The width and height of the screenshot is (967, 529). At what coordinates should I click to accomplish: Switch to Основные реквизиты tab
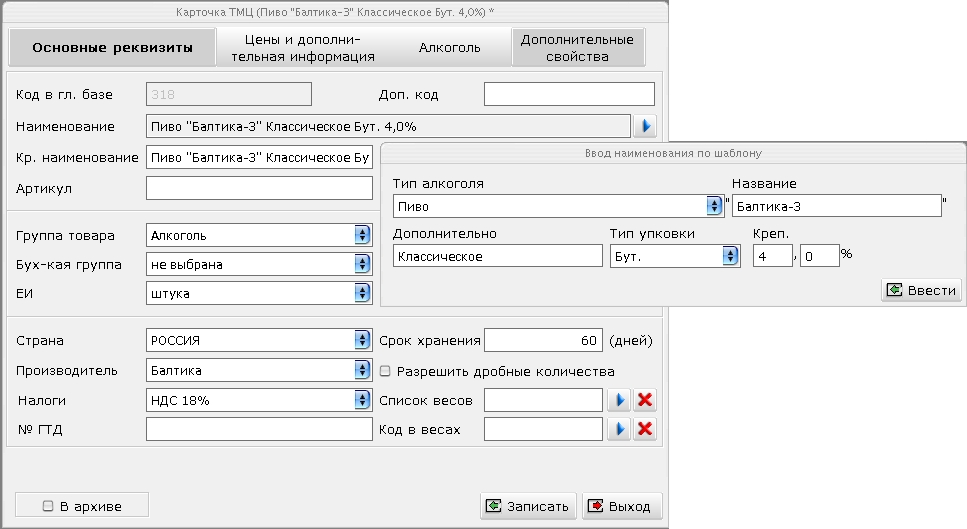tap(112, 47)
